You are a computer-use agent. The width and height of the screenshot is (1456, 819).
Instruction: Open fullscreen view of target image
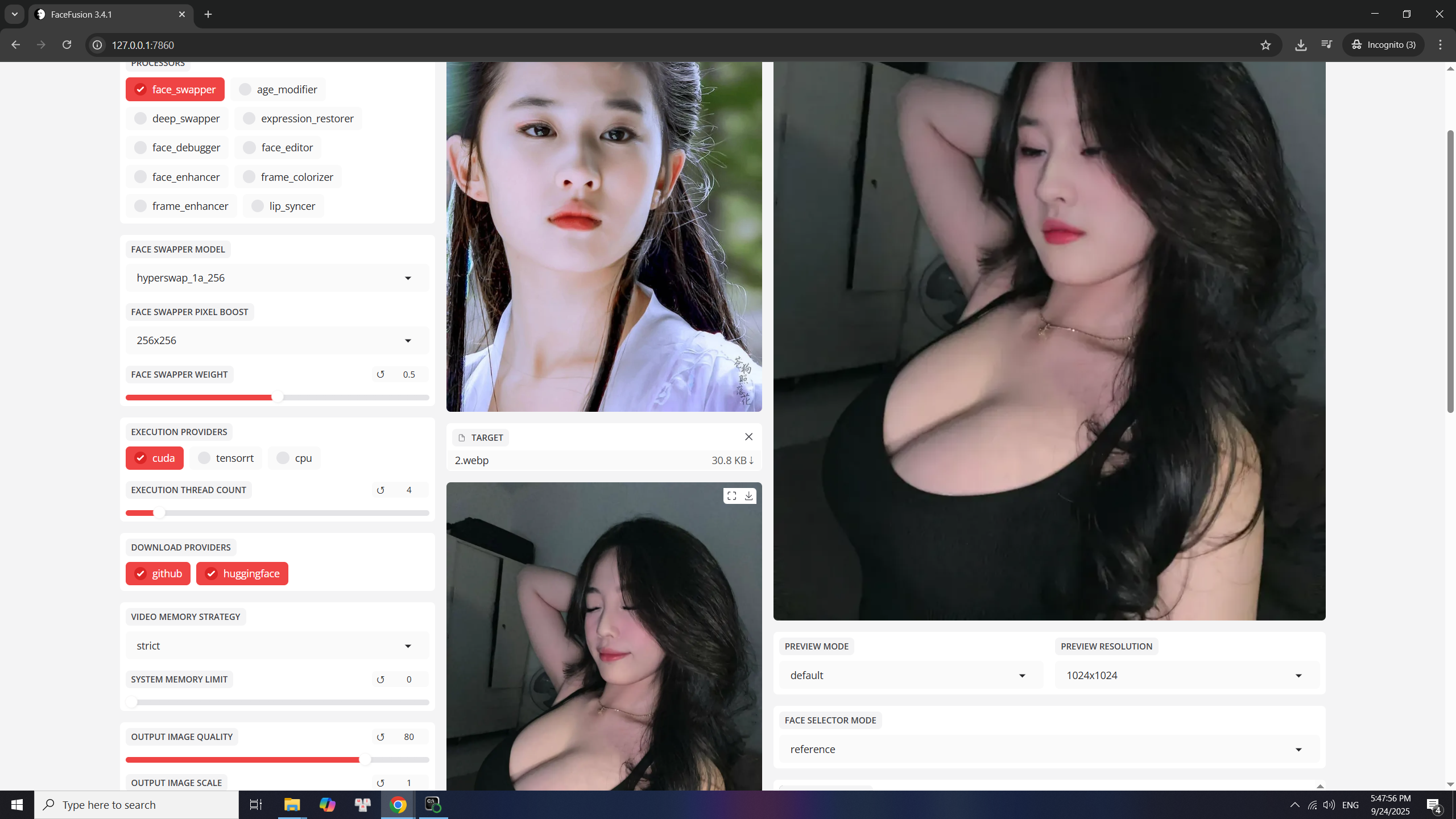tap(731, 496)
